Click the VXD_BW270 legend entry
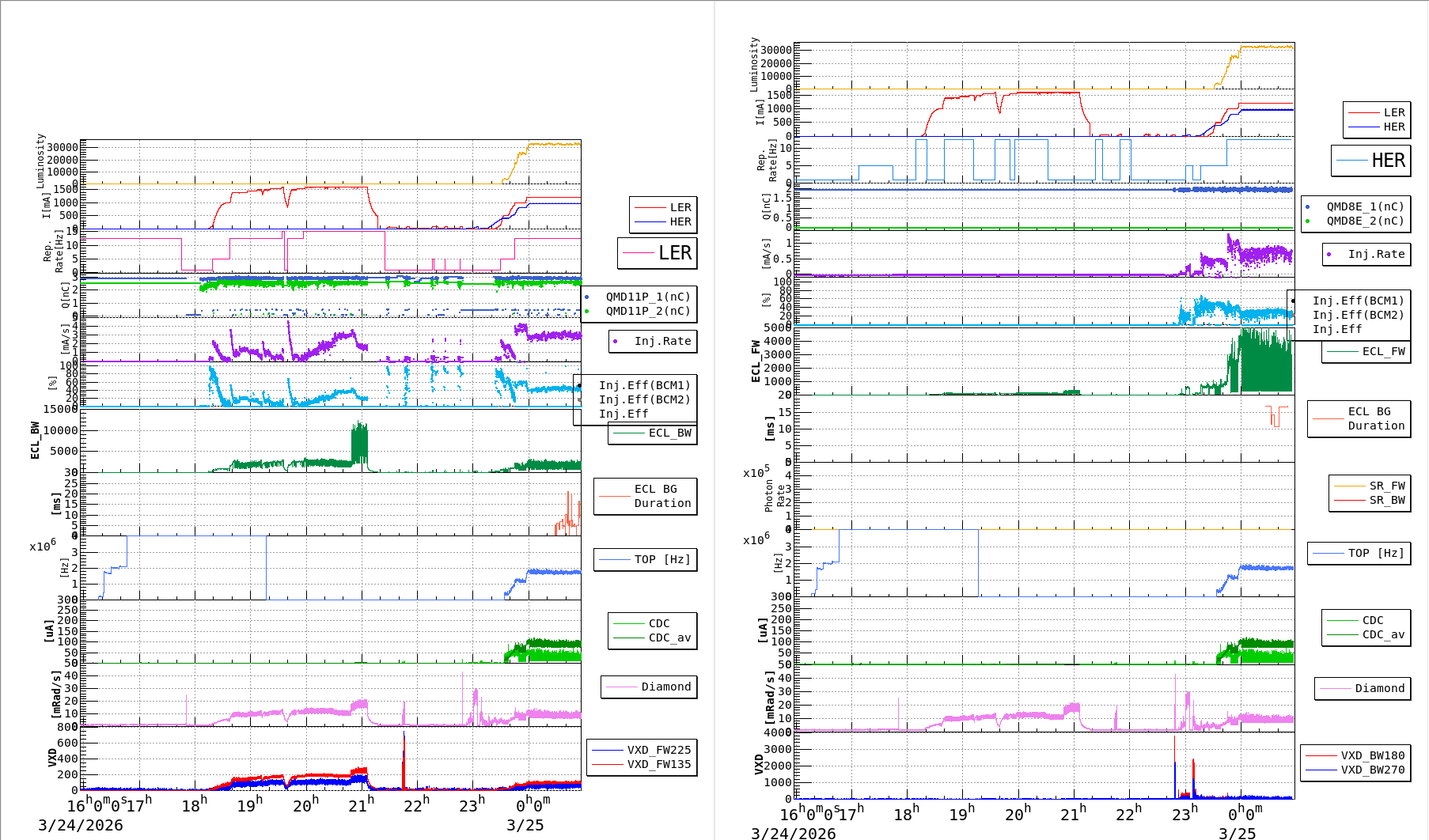Image resolution: width=1429 pixels, height=840 pixels. [x=1371, y=770]
